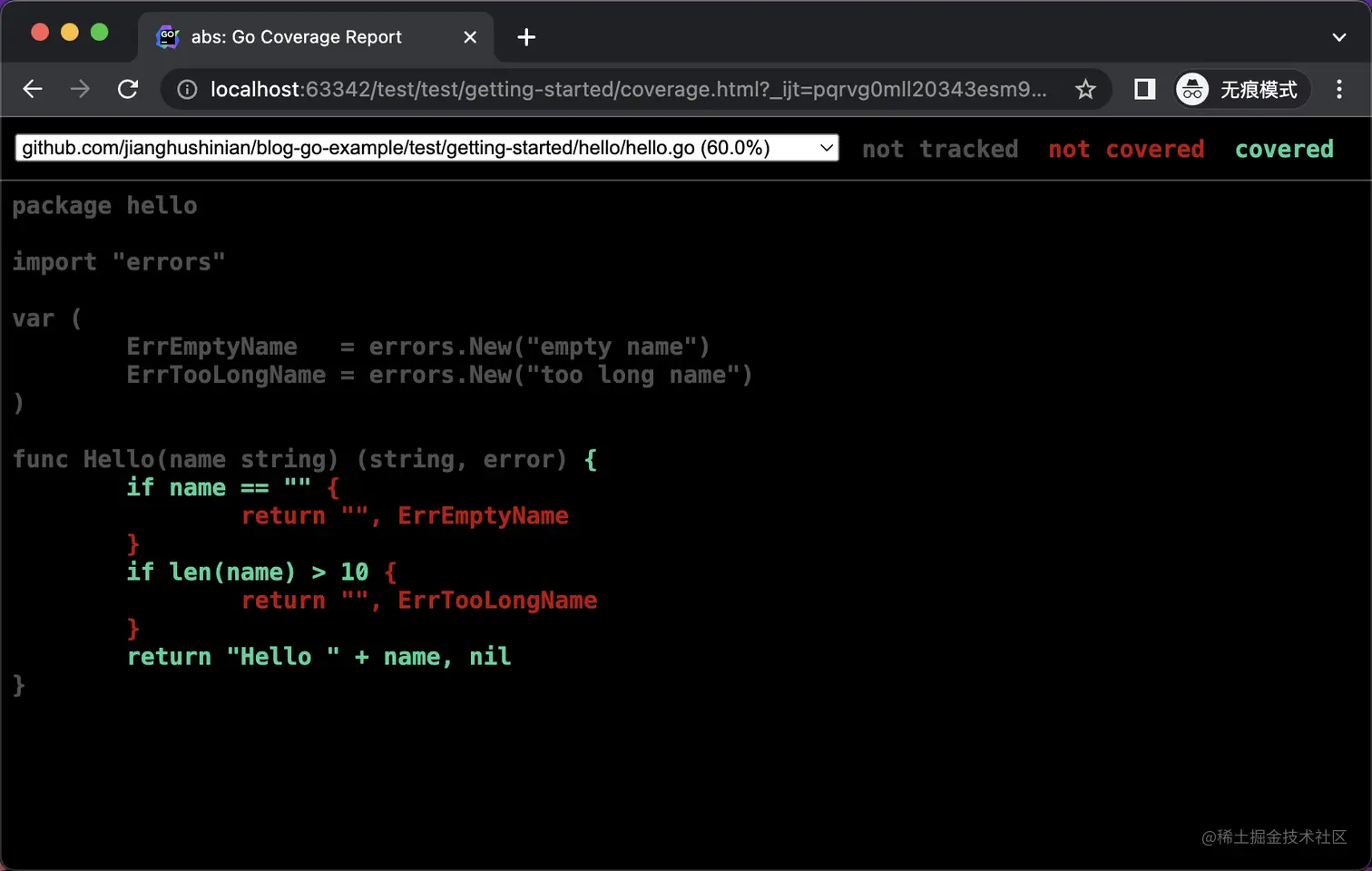
Task: Click the red macOS close window button
Action: (x=40, y=33)
